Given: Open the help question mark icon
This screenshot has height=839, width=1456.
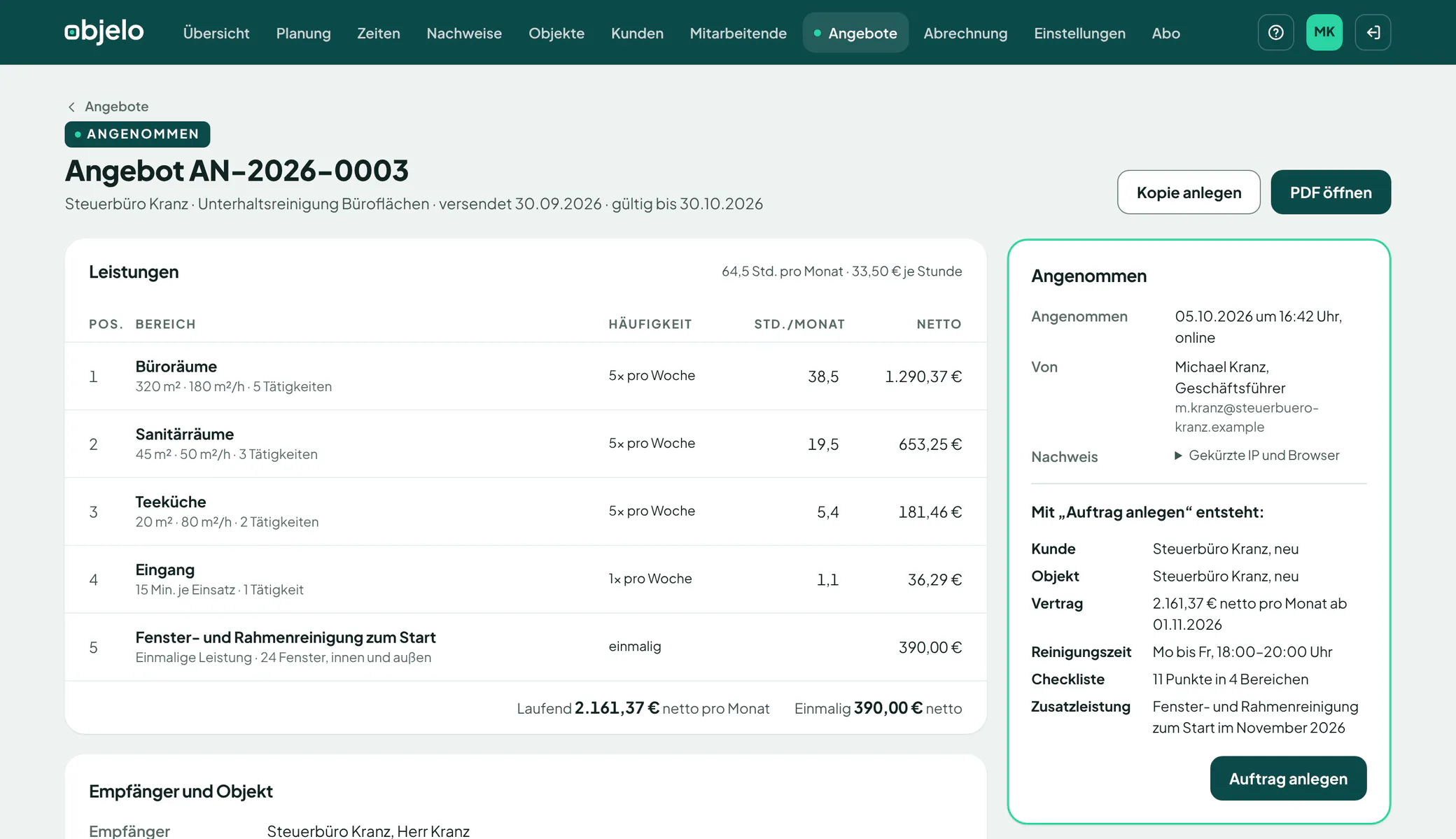Looking at the screenshot, I should pyautogui.click(x=1275, y=32).
